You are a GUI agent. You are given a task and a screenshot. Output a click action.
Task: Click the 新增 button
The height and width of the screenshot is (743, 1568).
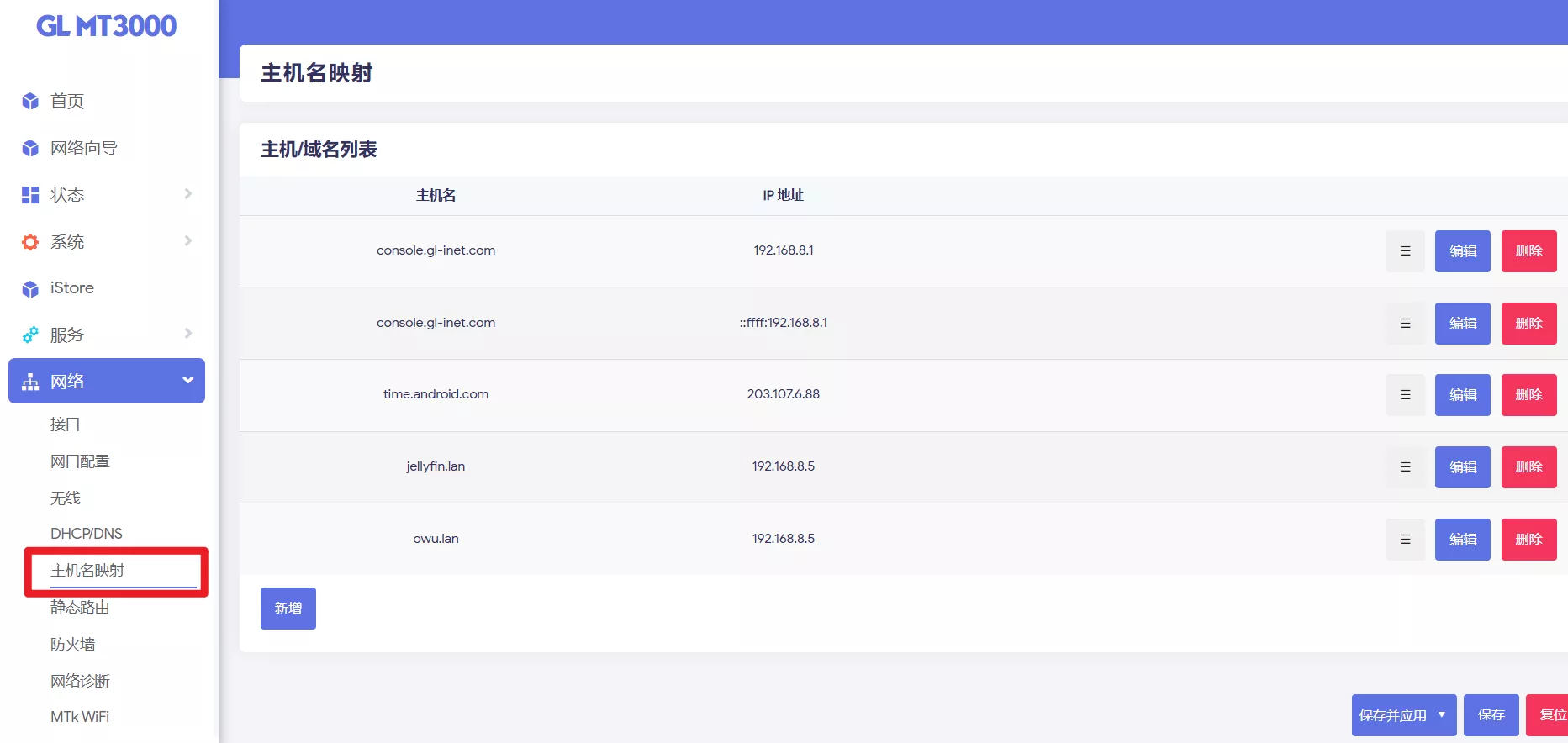[x=288, y=609]
